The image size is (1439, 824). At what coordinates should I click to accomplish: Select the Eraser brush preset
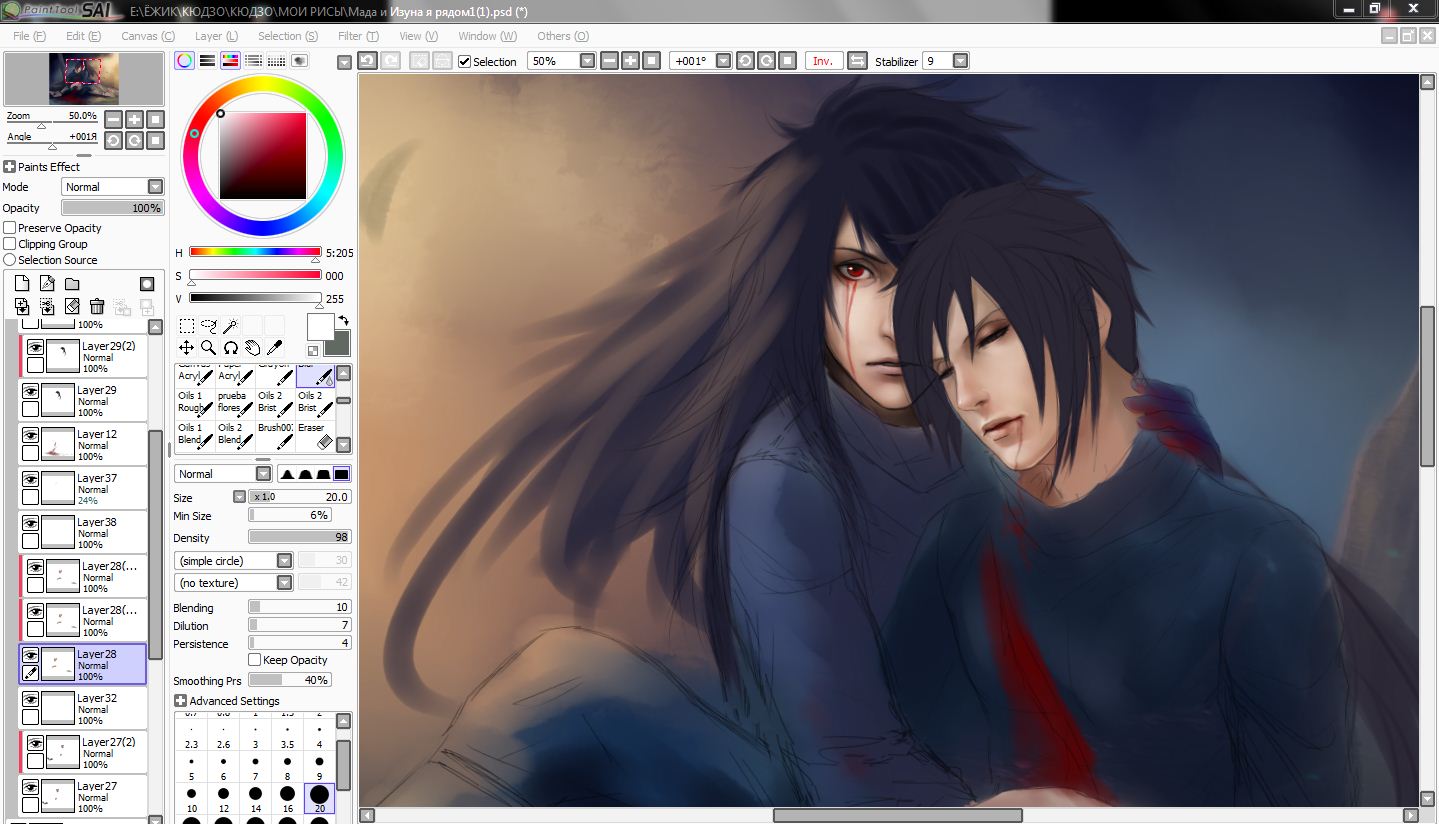(315, 436)
